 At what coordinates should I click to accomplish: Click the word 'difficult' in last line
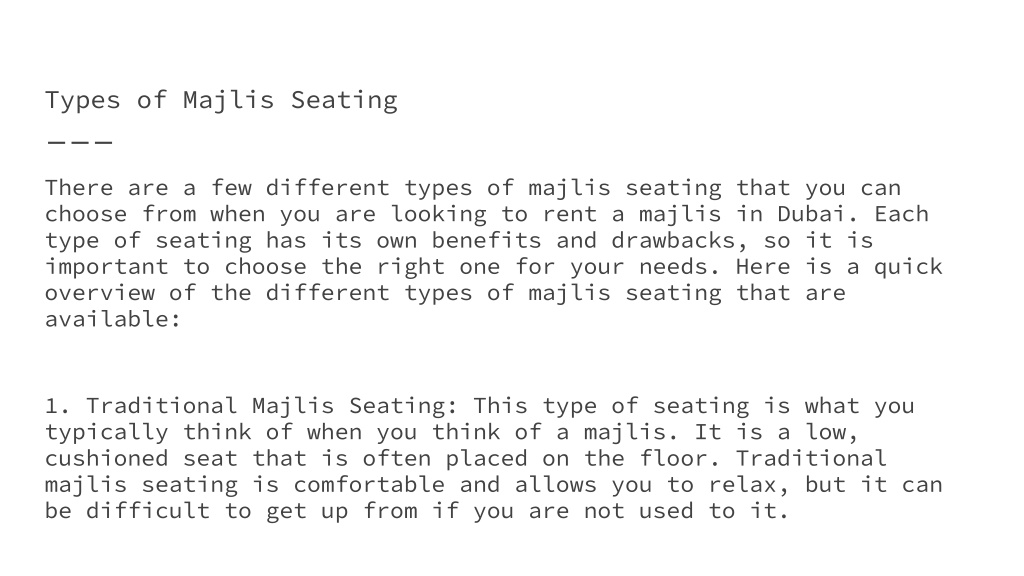[x=148, y=511]
